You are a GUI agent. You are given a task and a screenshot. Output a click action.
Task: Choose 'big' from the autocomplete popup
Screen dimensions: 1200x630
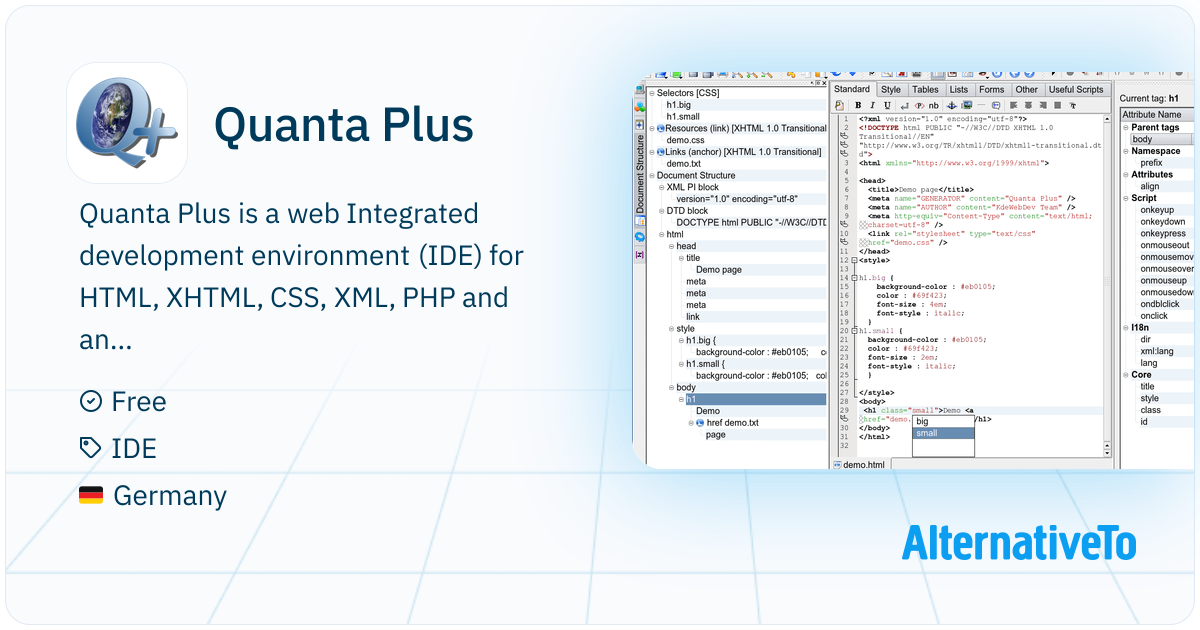click(943, 421)
